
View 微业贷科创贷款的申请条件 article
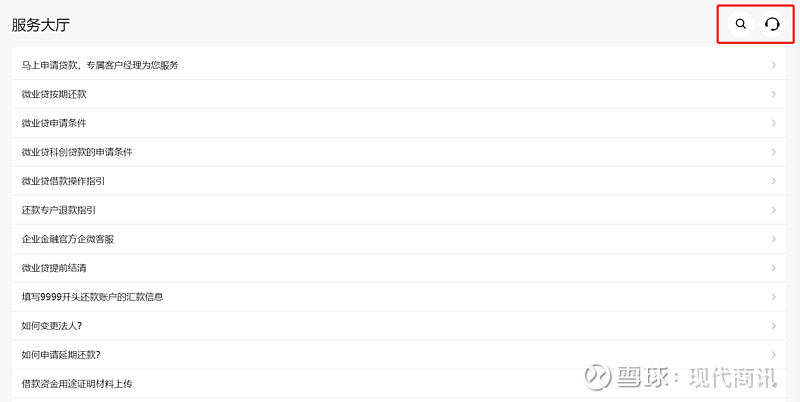[x=398, y=152]
